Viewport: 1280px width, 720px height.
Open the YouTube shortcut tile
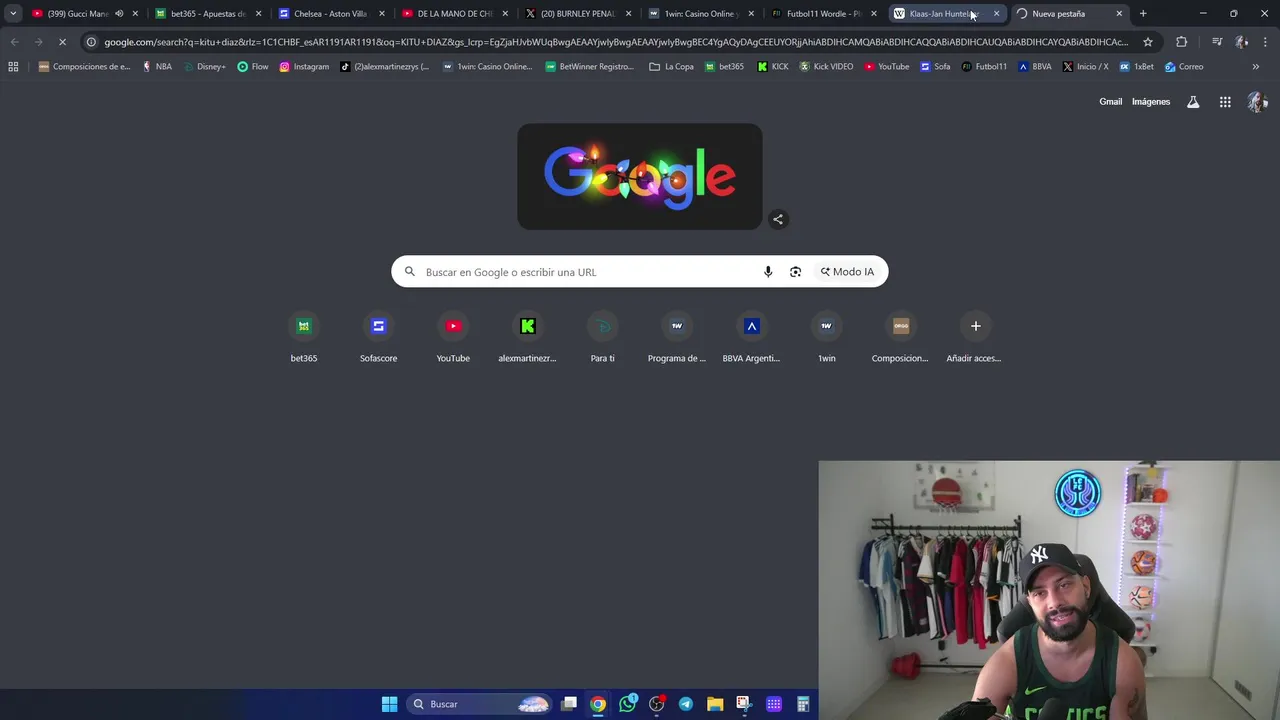(x=453, y=338)
